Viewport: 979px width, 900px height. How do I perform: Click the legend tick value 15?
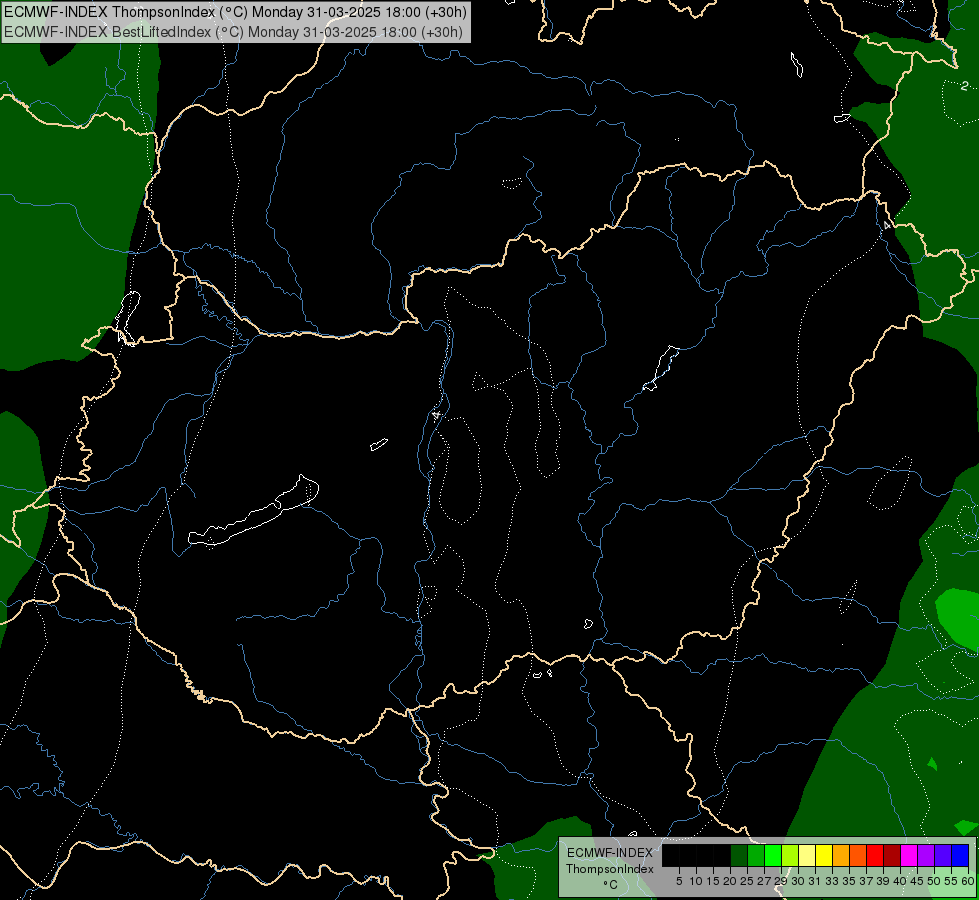coord(713,881)
